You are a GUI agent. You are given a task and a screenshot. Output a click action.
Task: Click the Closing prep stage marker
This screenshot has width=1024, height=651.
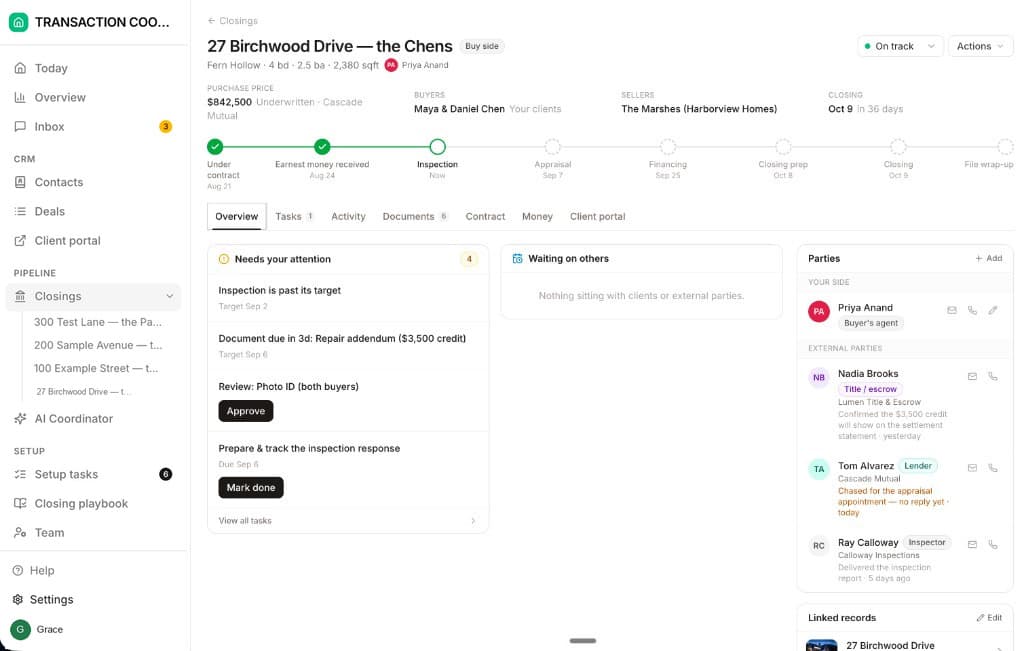pyautogui.click(x=783, y=146)
